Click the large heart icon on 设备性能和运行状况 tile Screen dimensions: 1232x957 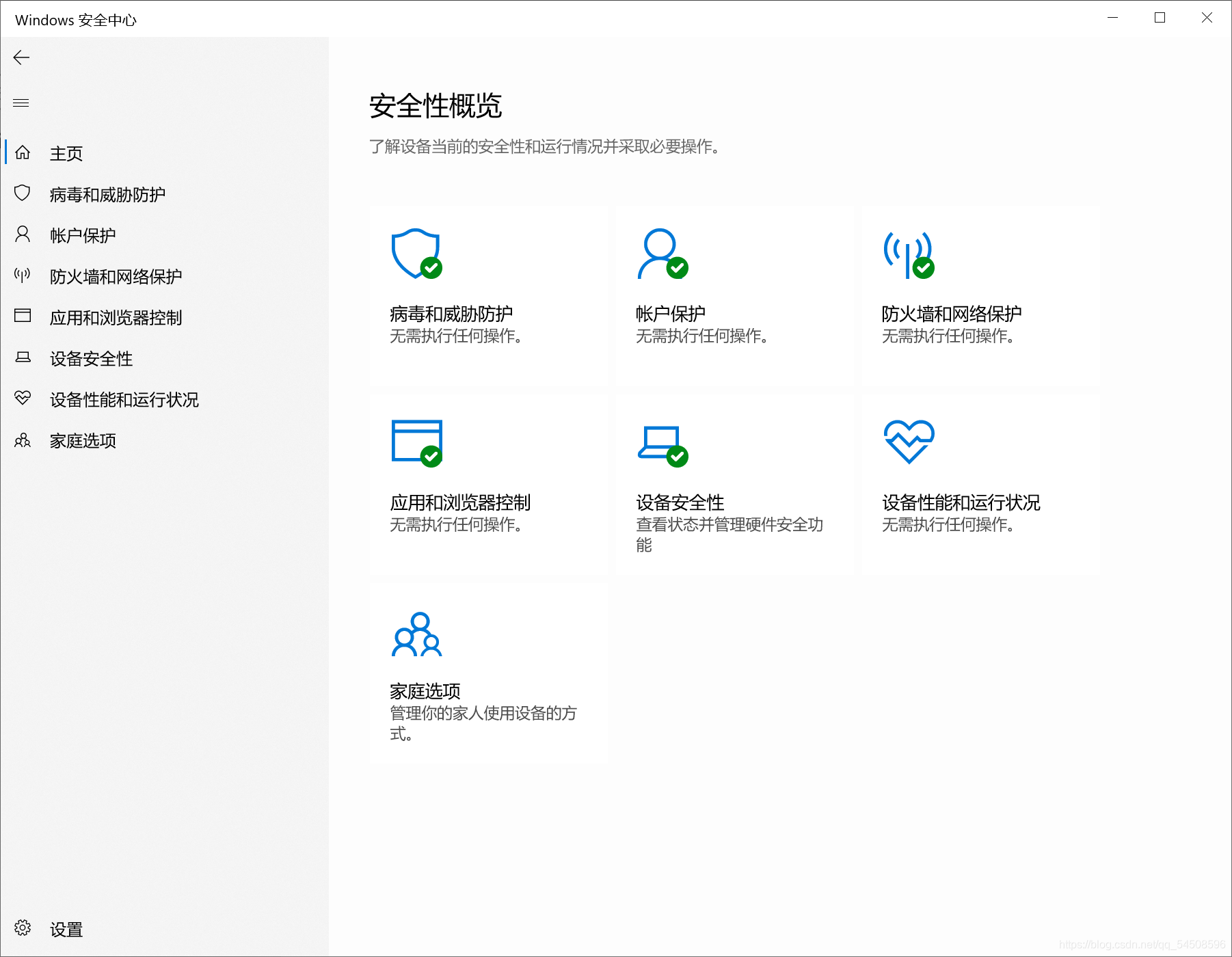click(909, 442)
